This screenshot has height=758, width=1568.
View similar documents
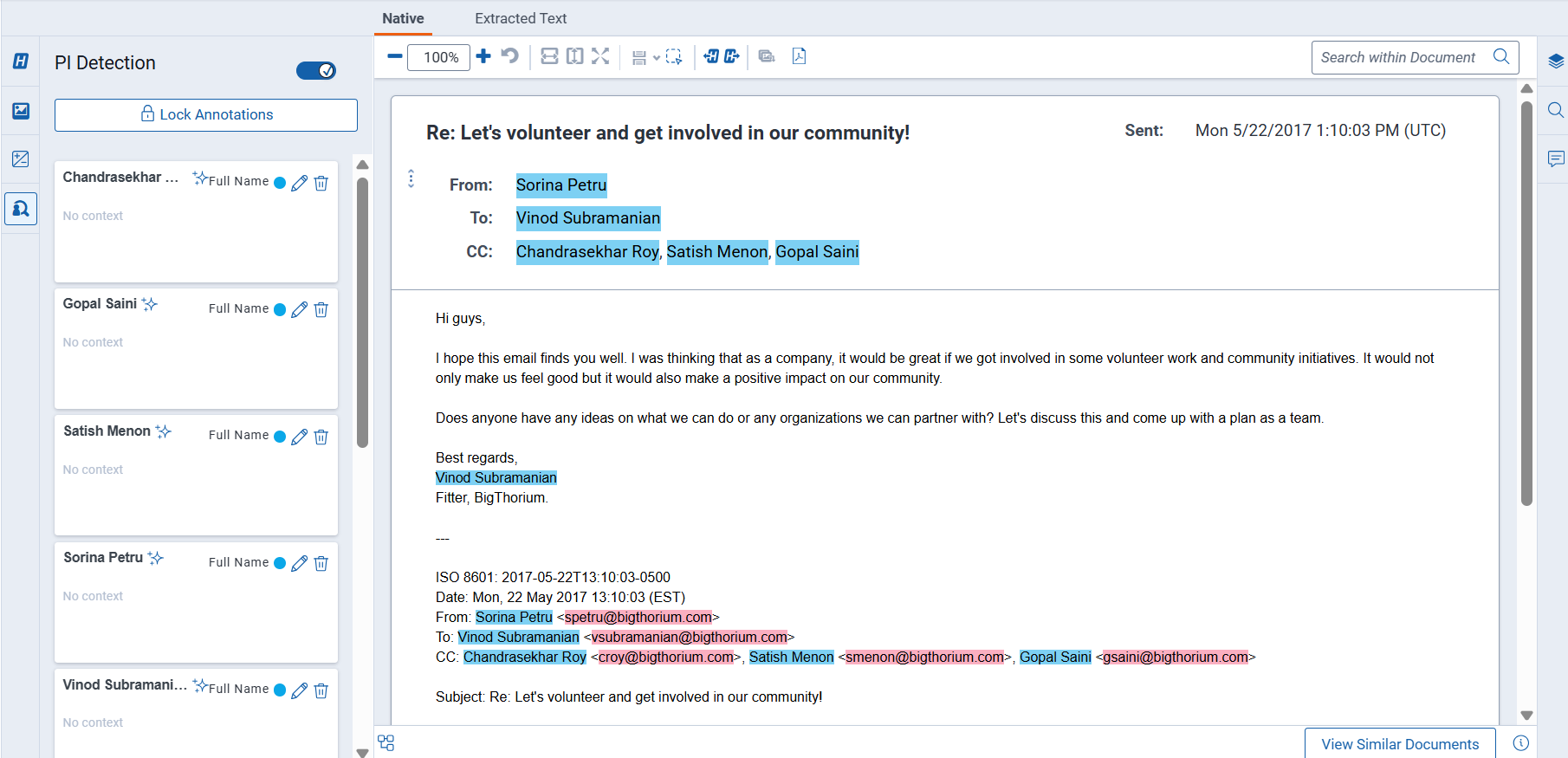point(1400,743)
